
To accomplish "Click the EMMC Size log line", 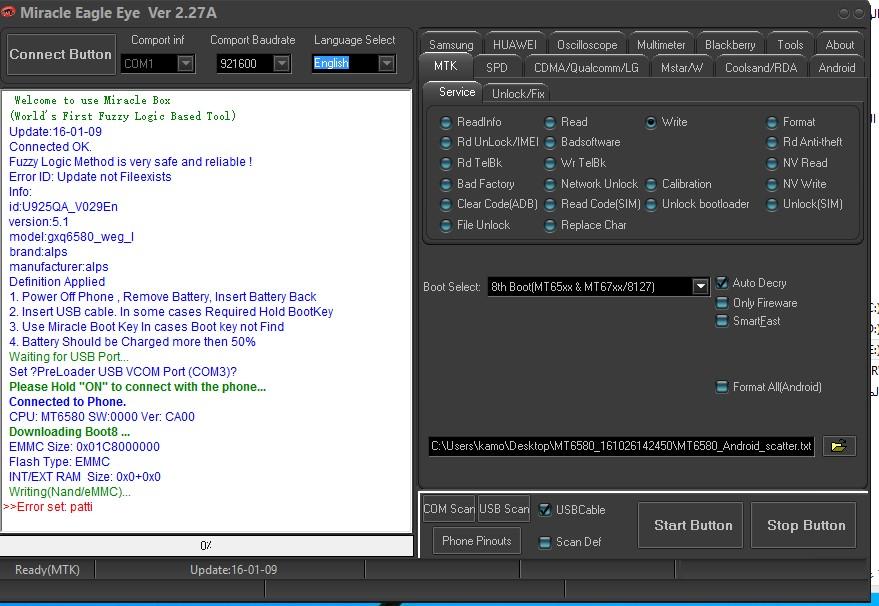I will [x=85, y=447].
